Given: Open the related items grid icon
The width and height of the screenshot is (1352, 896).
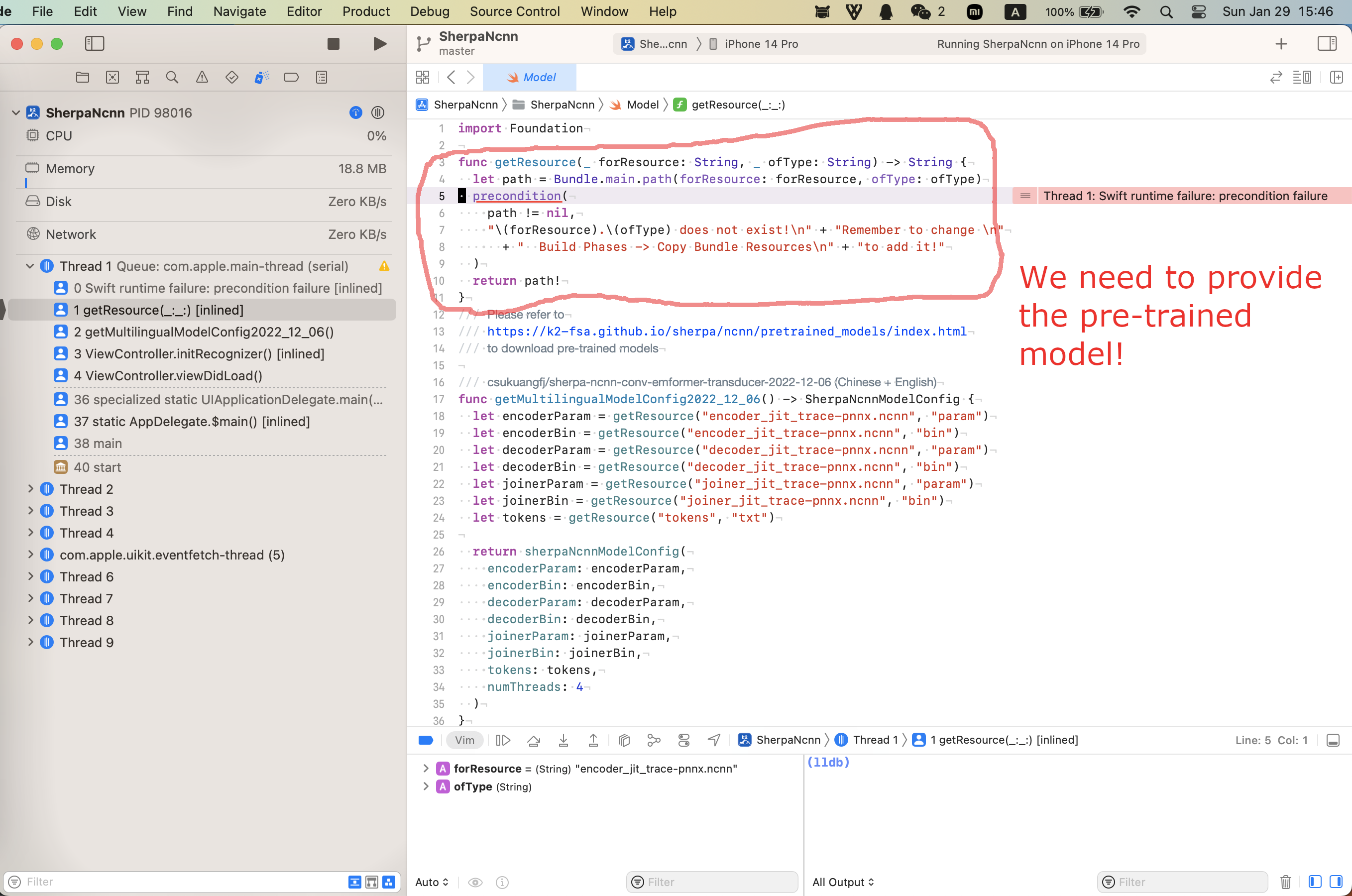Looking at the screenshot, I should coord(423,77).
